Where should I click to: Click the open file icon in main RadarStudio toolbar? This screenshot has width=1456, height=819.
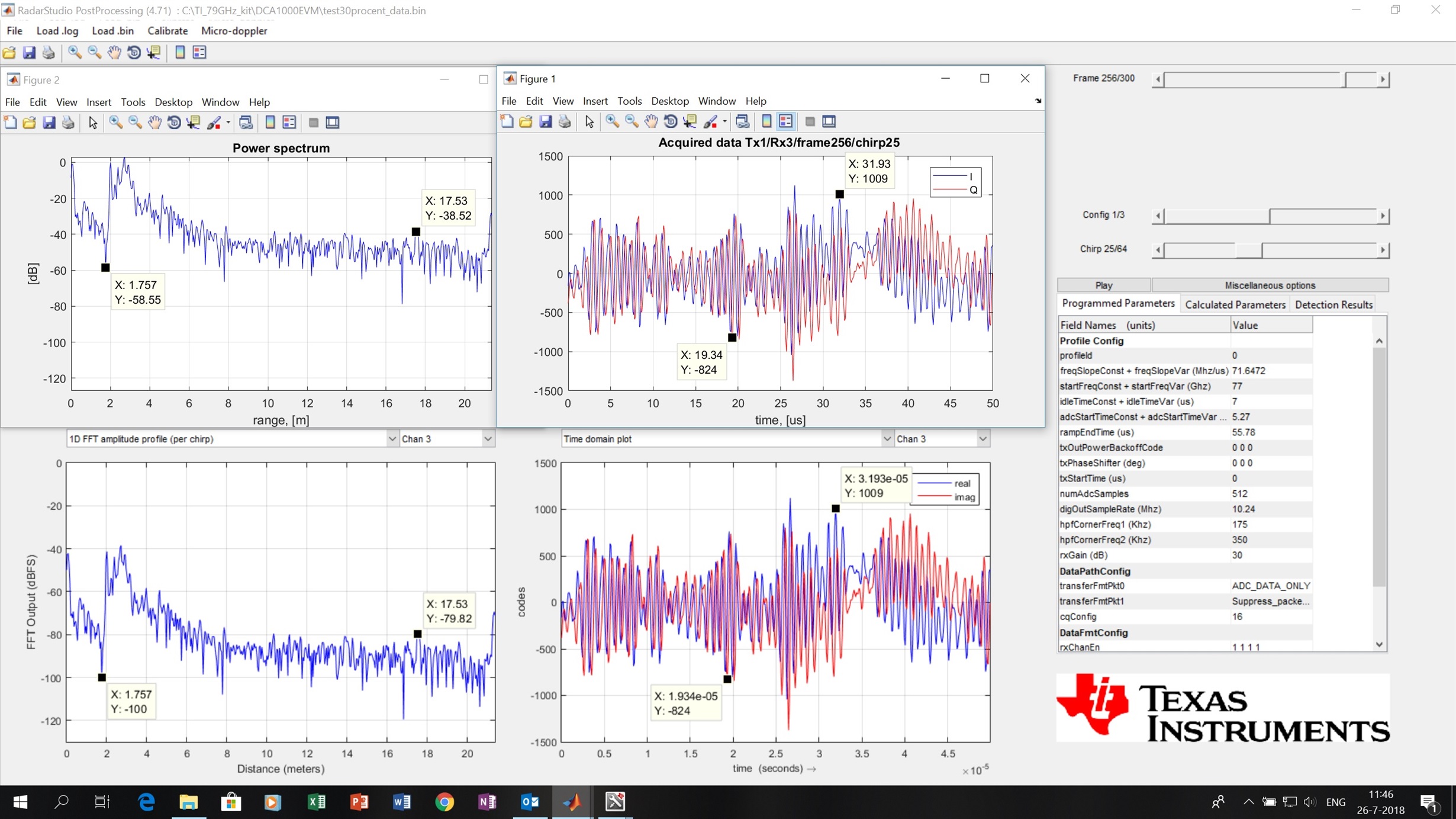(x=9, y=53)
